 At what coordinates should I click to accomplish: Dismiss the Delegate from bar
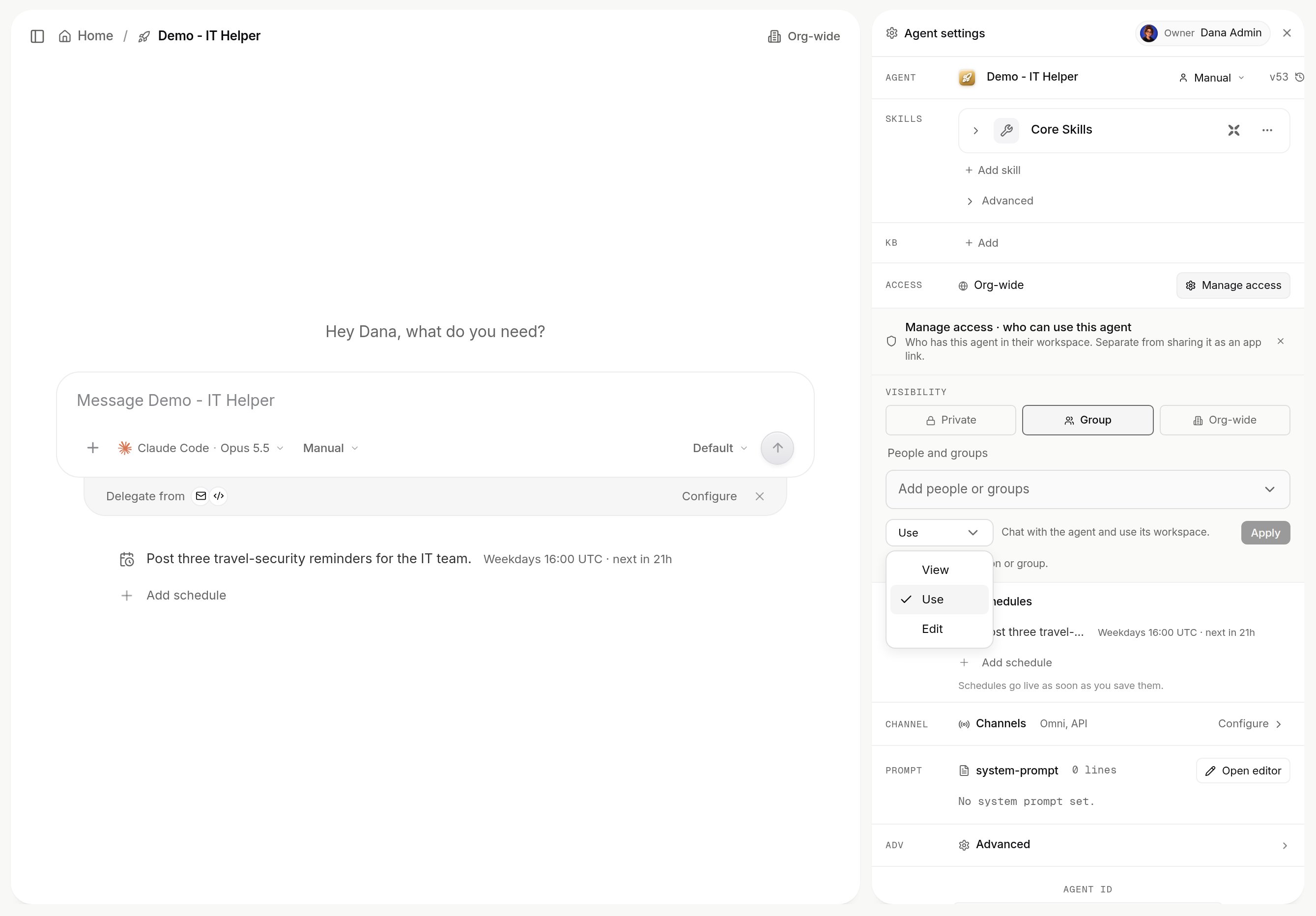pos(759,496)
